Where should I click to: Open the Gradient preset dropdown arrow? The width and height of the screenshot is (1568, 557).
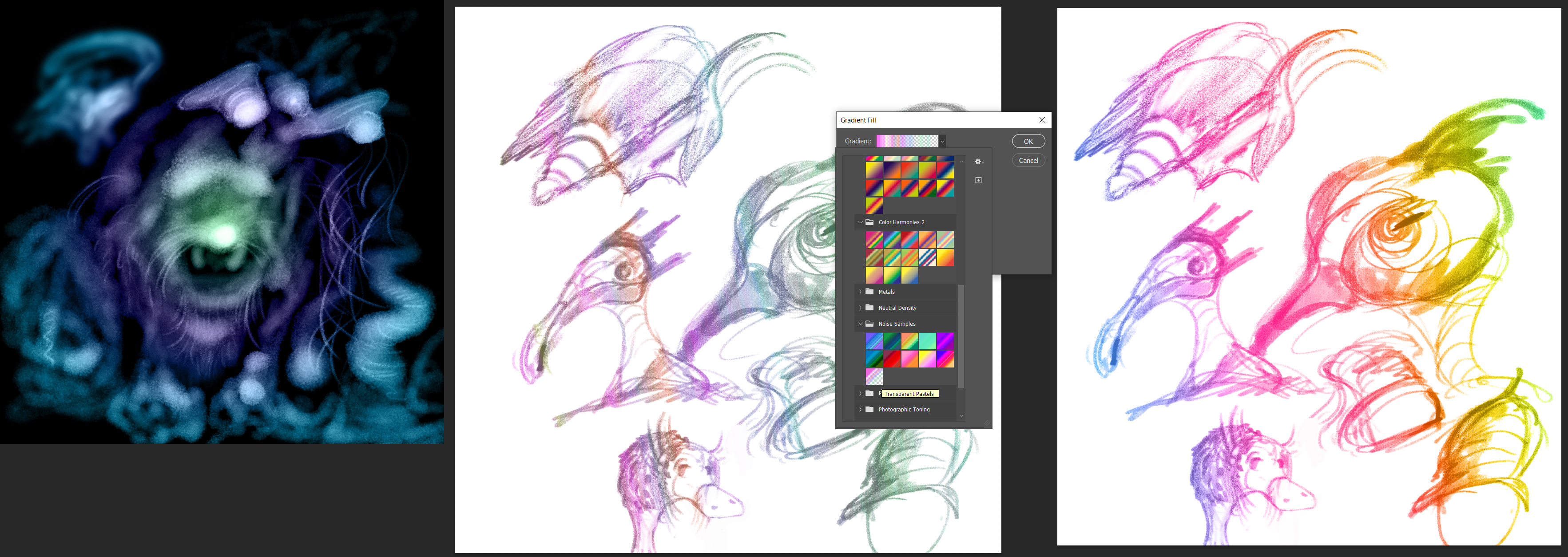pos(942,141)
